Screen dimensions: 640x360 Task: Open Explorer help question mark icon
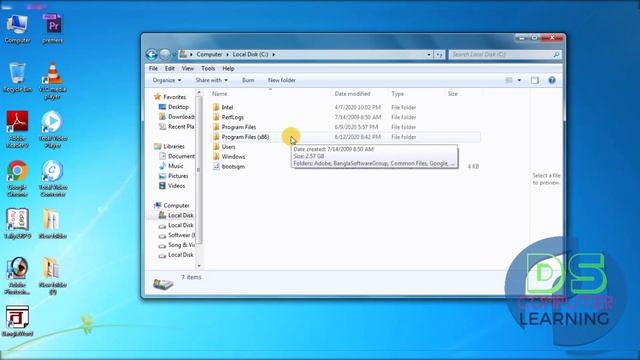tap(552, 80)
